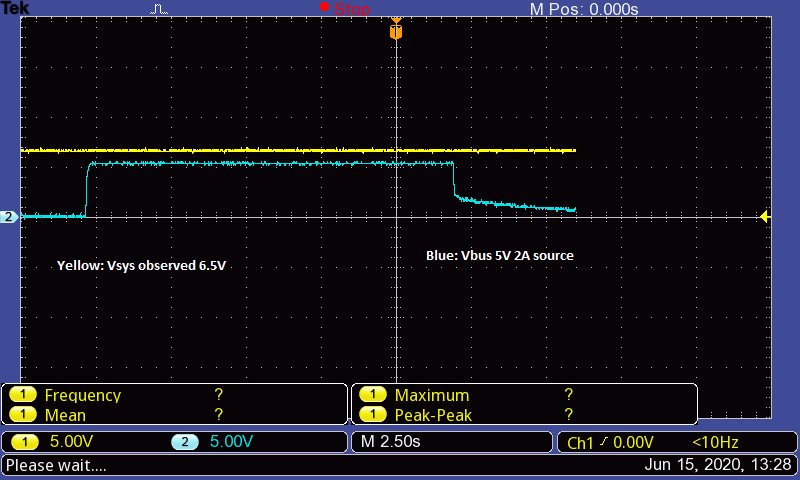Click the Jun 15, 2020, 13:28 timestamp
800x480 pixels.
click(718, 465)
